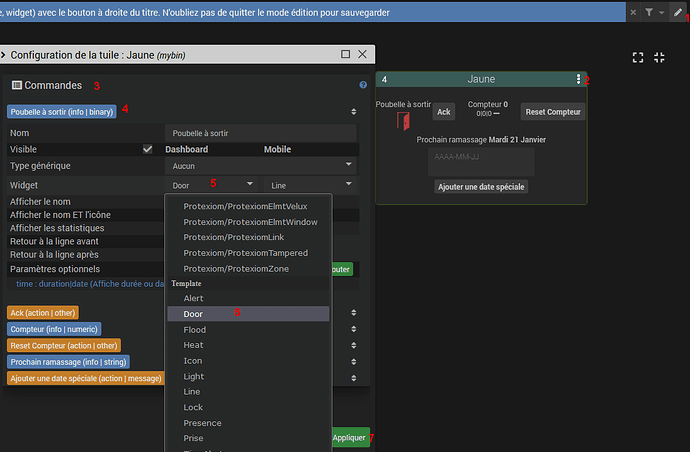690x452 pixels.
Task: Click the pencil edit mode icon
Action: click(x=678, y=12)
